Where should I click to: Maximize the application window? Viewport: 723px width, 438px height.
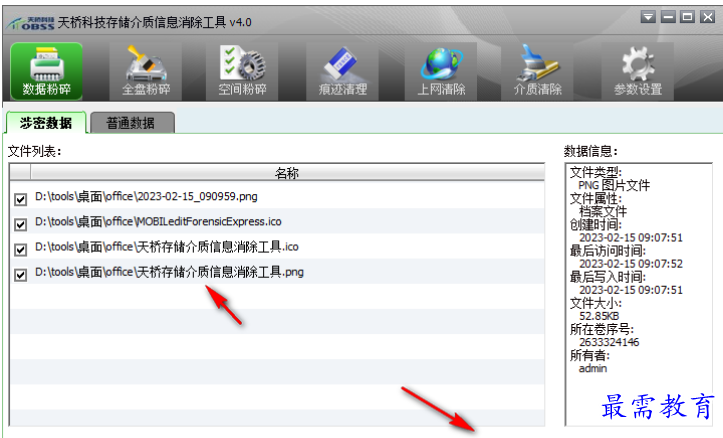point(687,18)
